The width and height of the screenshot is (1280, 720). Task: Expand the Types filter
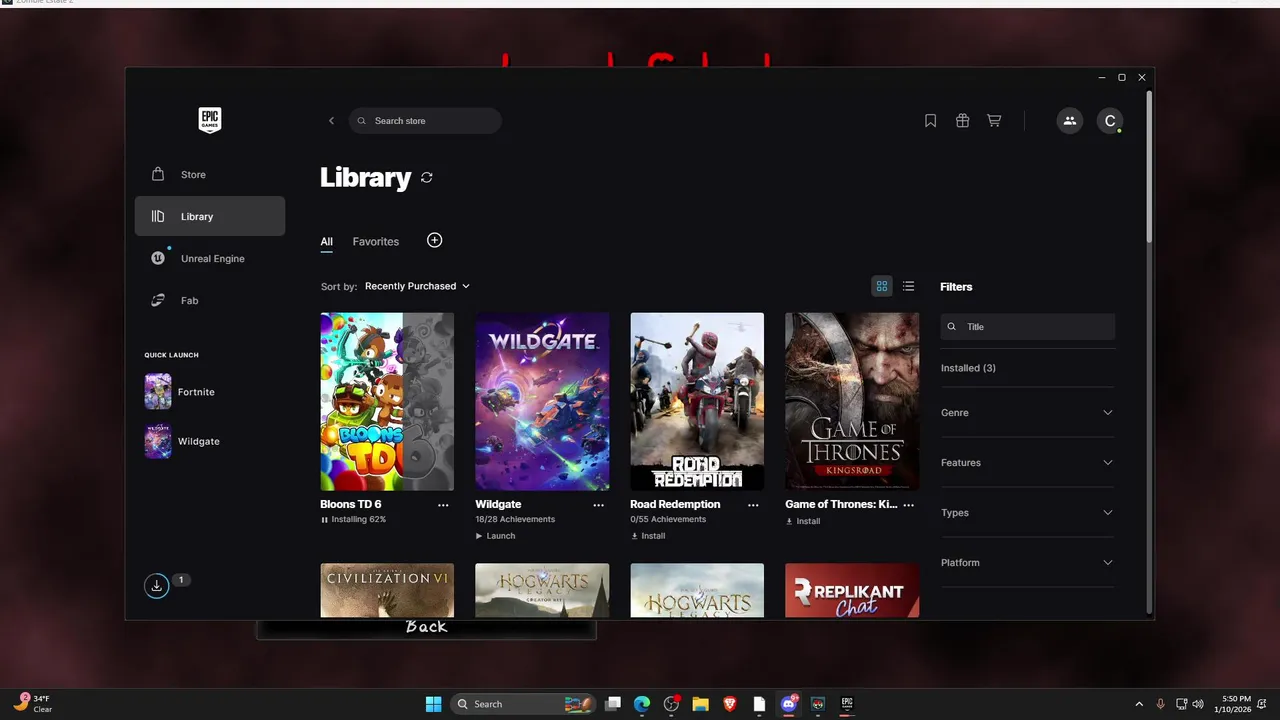point(1027,513)
